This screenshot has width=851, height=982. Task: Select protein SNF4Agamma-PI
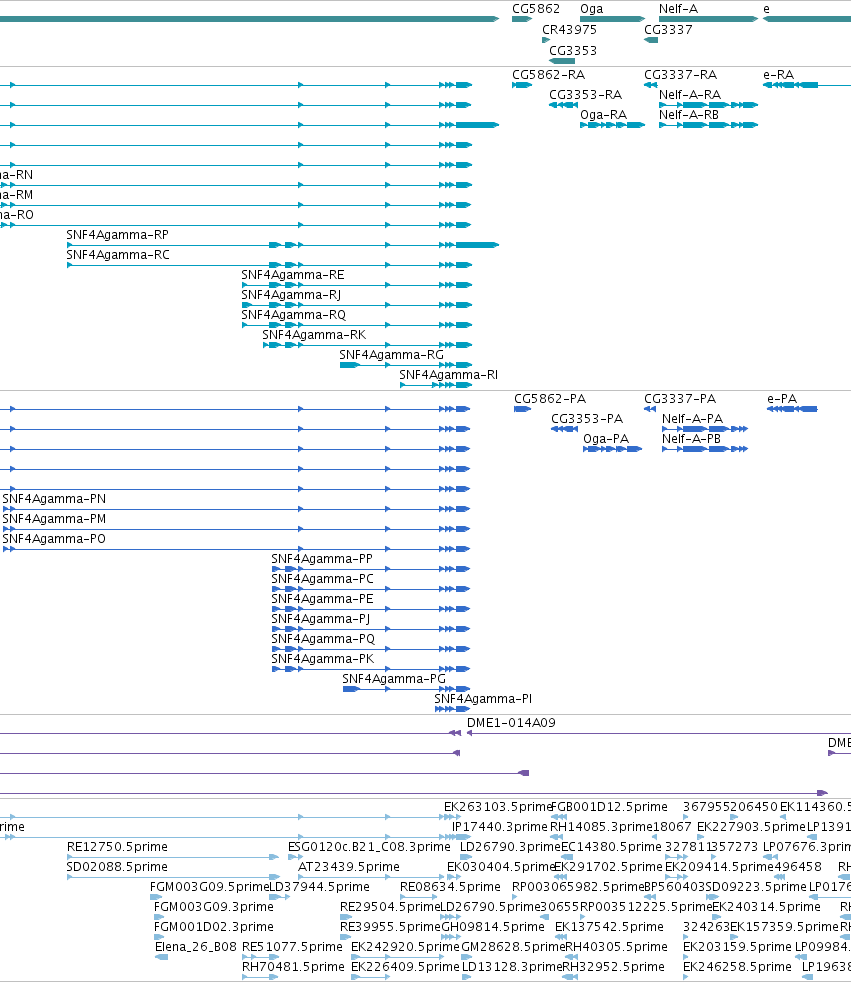(483, 700)
